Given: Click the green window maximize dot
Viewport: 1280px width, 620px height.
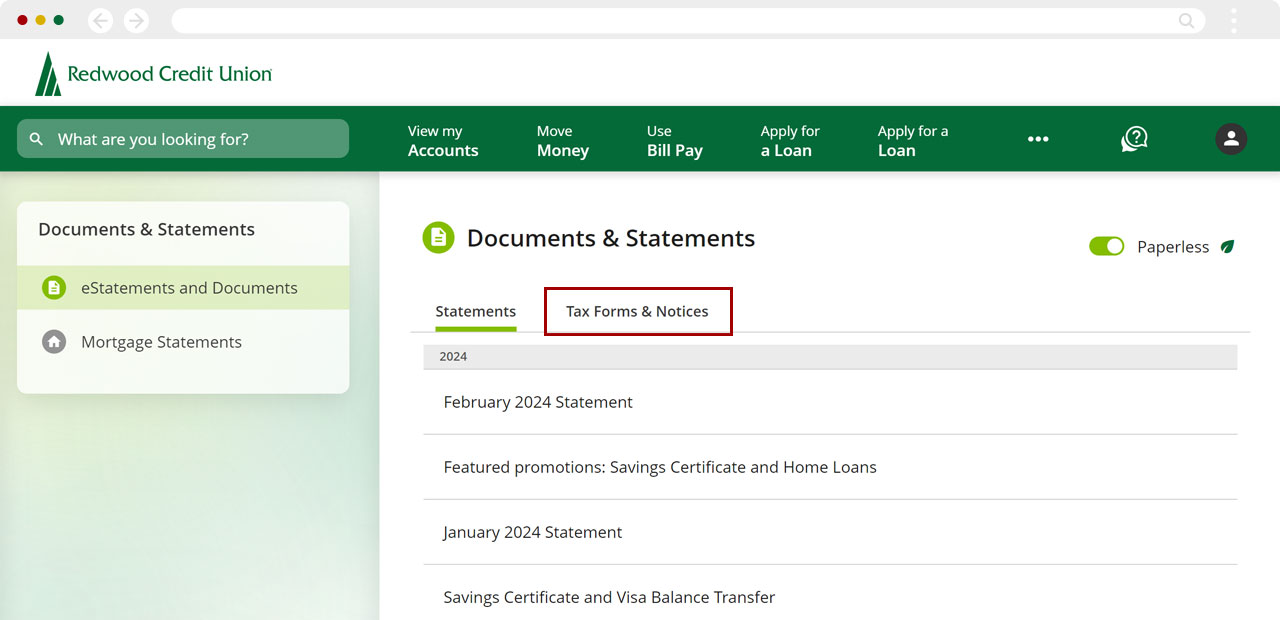Looking at the screenshot, I should (x=58, y=20).
